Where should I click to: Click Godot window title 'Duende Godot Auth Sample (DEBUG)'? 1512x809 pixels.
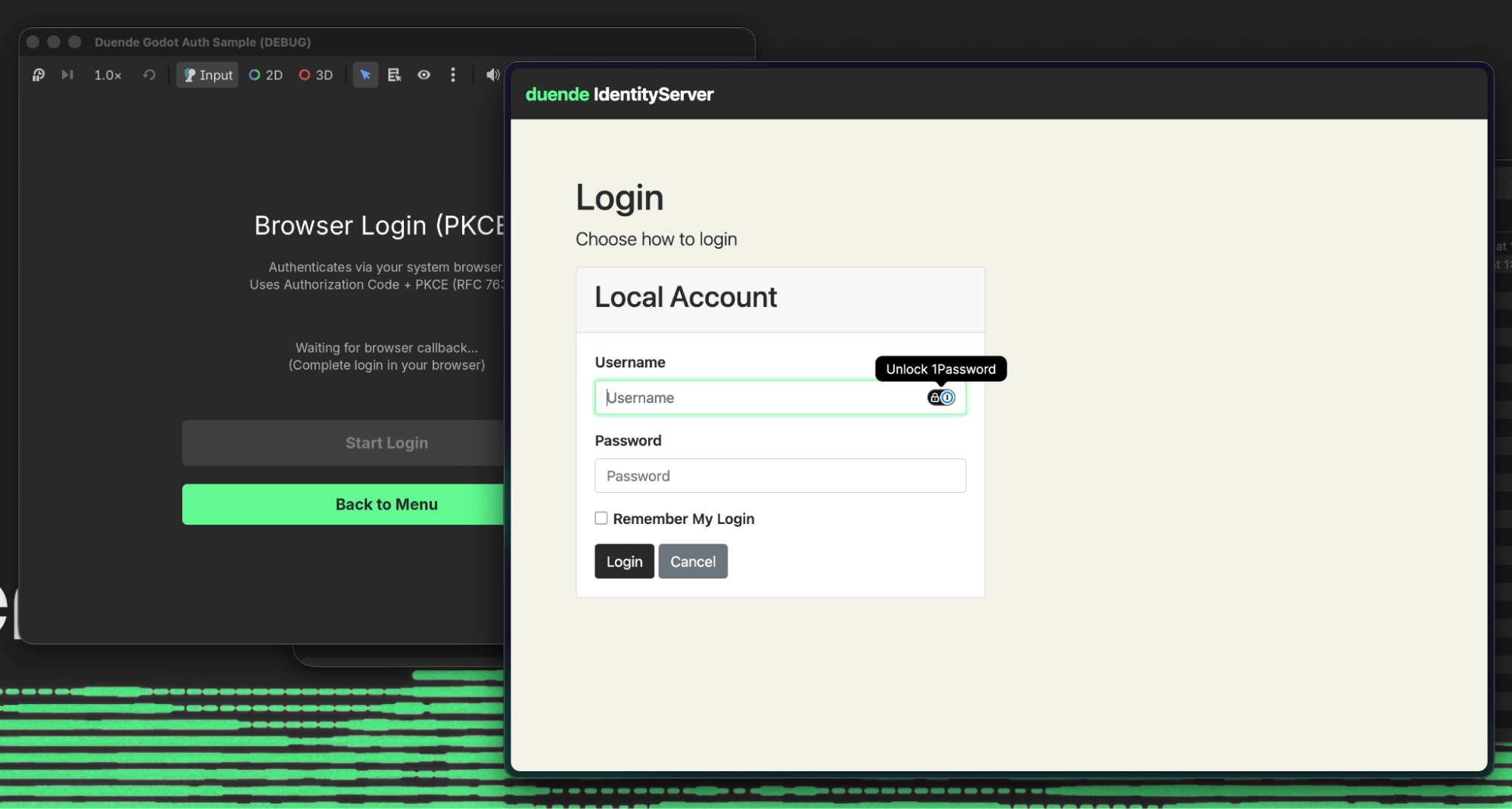[203, 42]
